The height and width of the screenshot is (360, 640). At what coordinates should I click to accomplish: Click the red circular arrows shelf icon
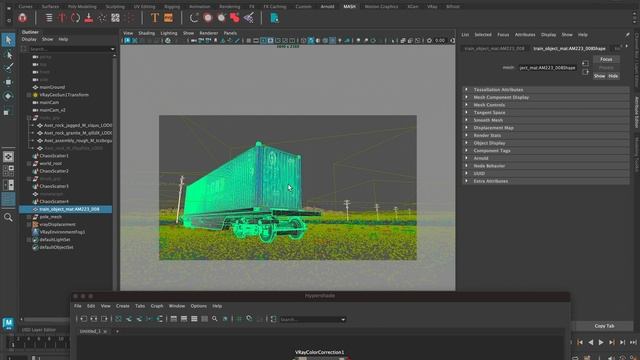(x=76, y=18)
